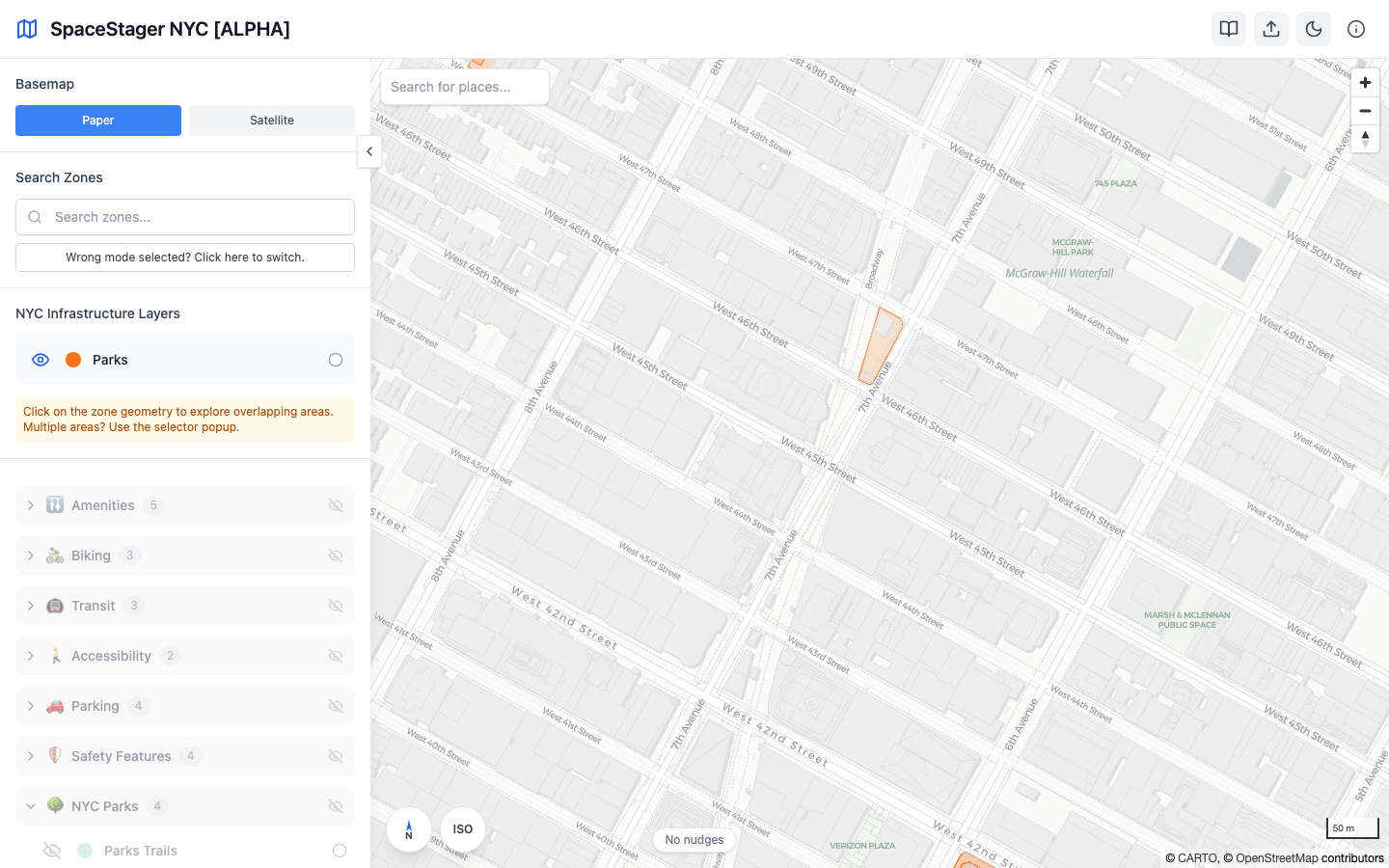Click the SpaceStager map logo in the header
Screen dimensions: 1389x868
[26, 28]
